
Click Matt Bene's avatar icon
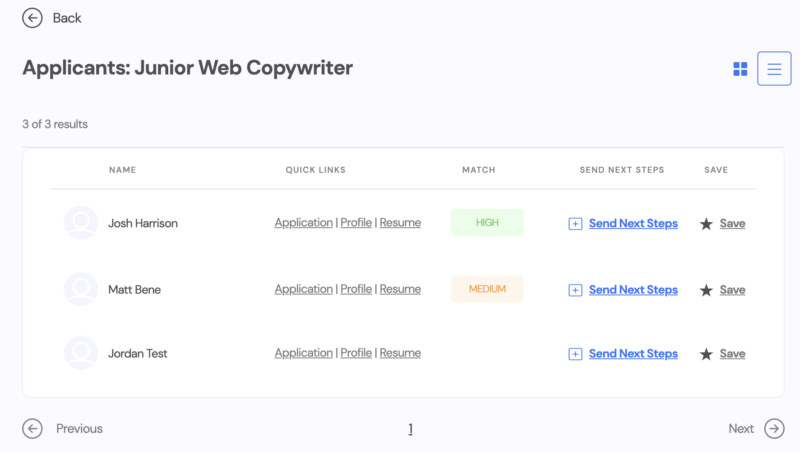click(80, 289)
